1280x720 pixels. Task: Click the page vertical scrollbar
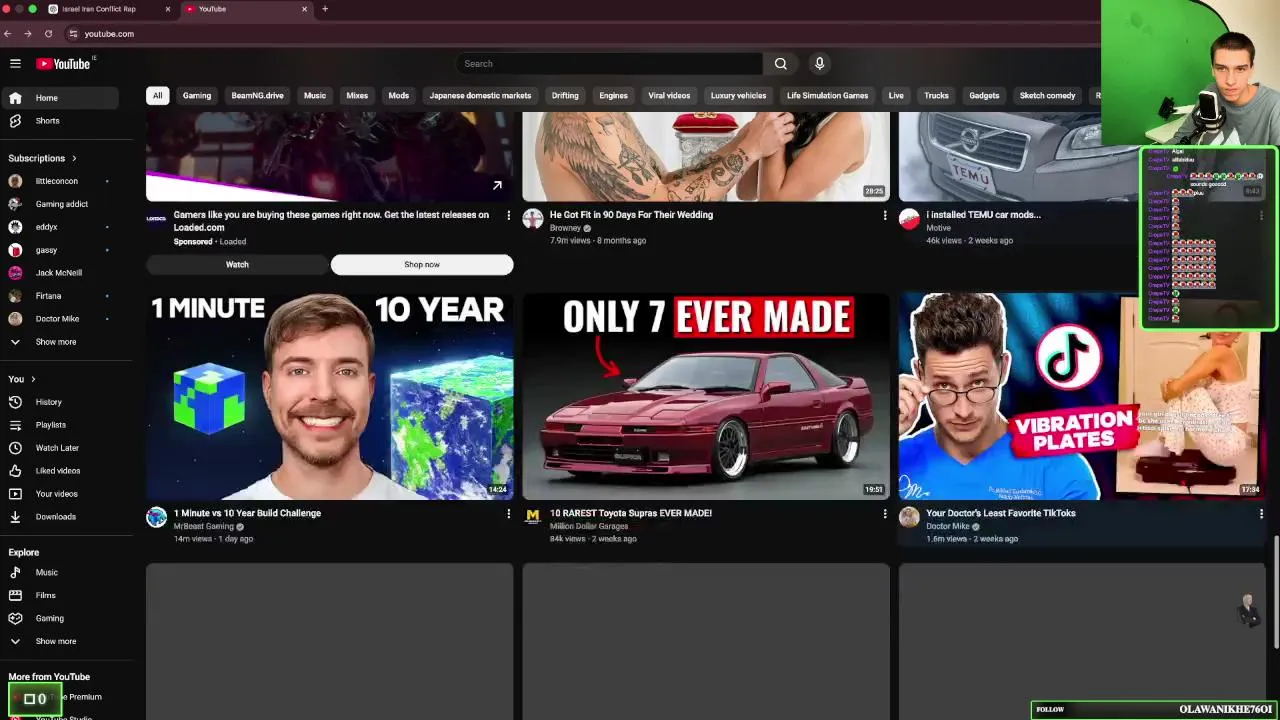(1275, 592)
